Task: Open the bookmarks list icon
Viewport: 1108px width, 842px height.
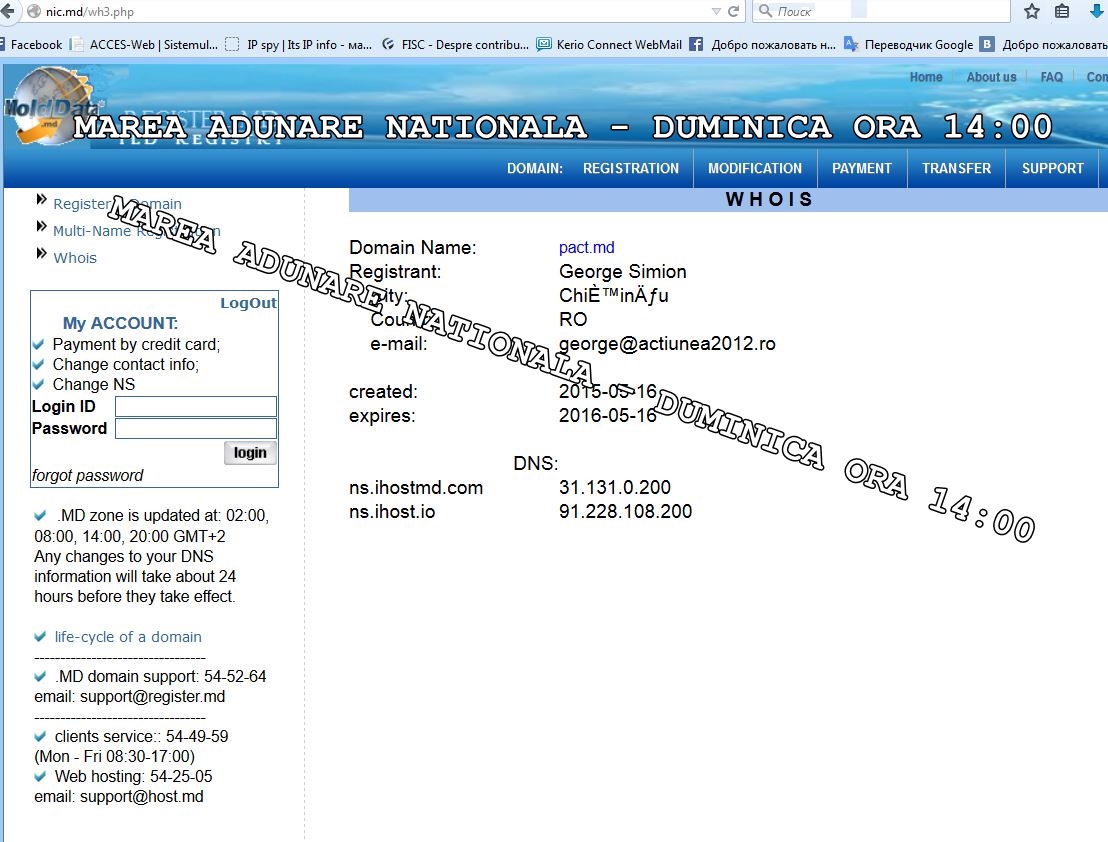Action: 1061,11
